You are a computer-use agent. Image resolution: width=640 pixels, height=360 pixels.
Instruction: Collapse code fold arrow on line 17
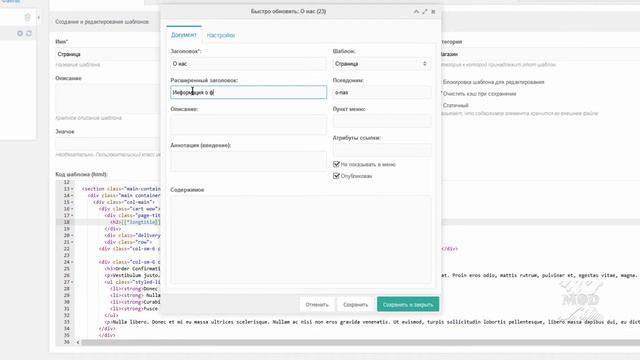[x=73, y=216]
